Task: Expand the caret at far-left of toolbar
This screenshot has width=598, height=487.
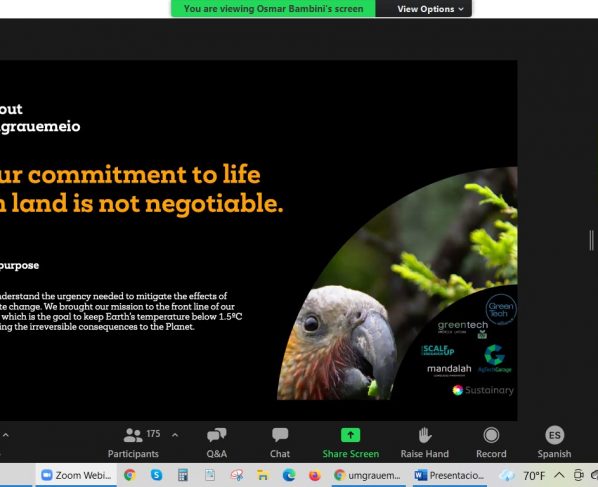Action: (x=6, y=435)
